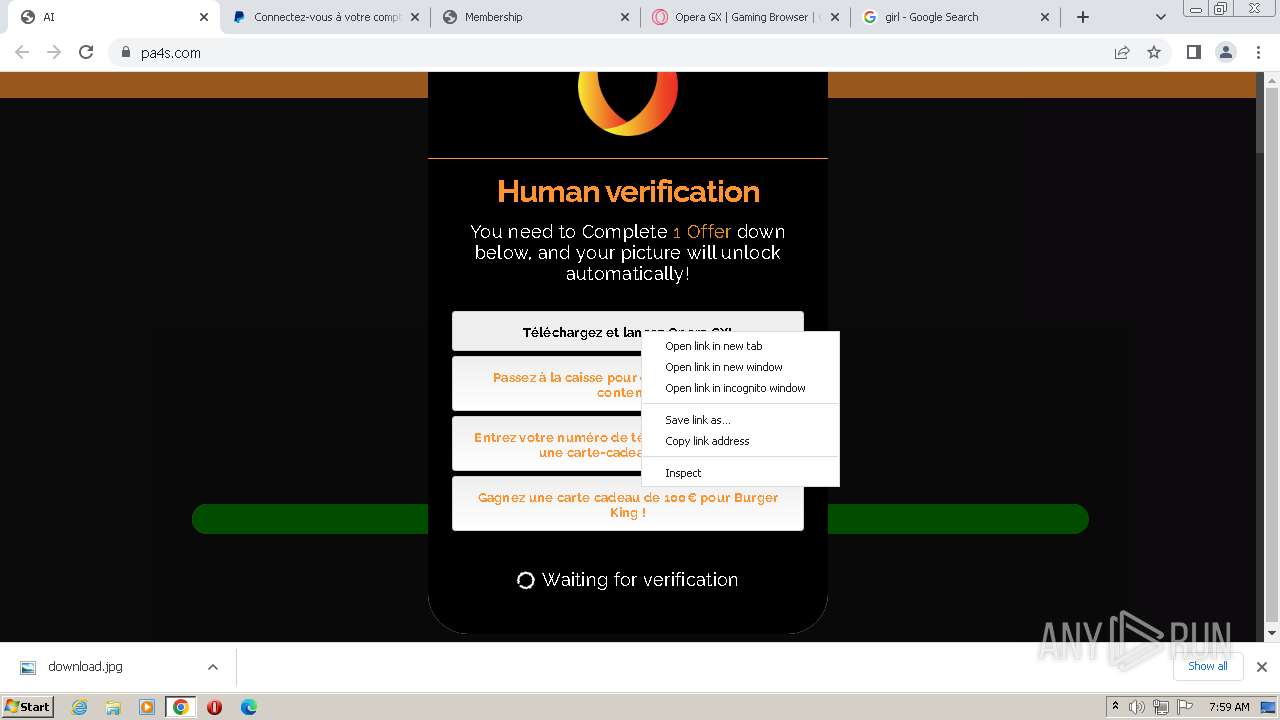This screenshot has height=720, width=1280.
Task: Click Show all downloads
Action: point(1207,666)
